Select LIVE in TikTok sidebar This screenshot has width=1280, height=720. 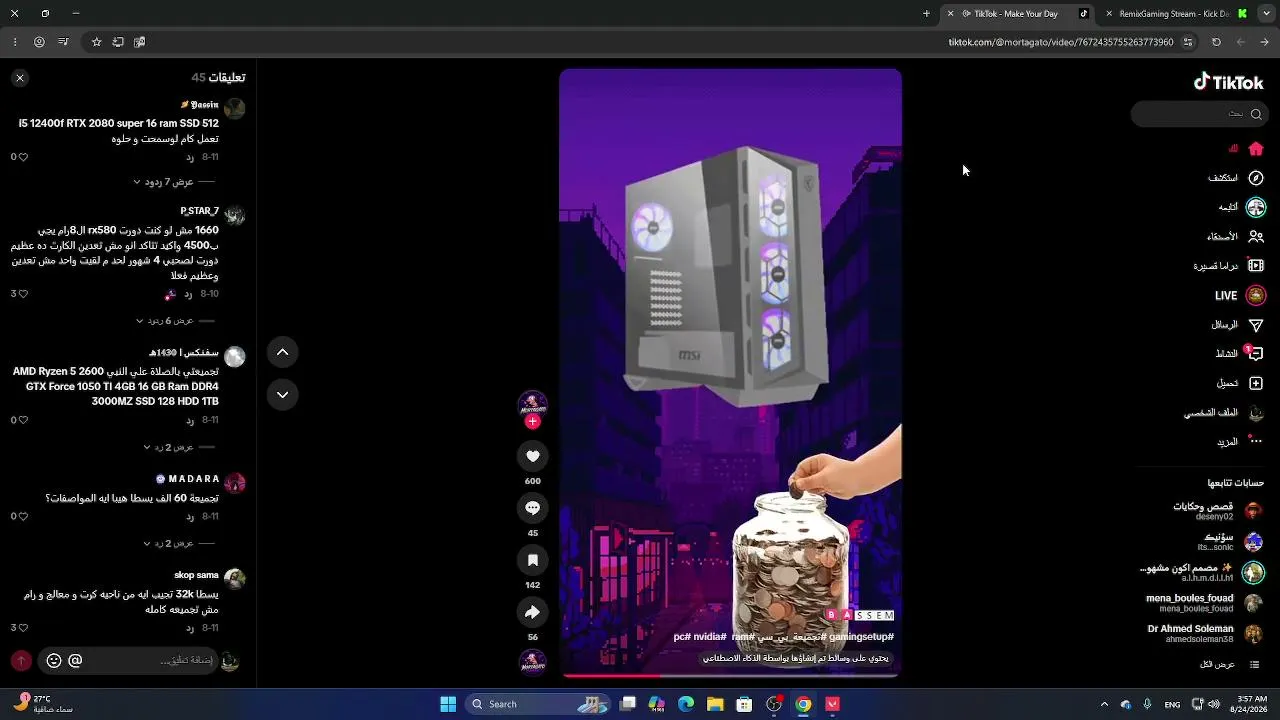point(1238,295)
